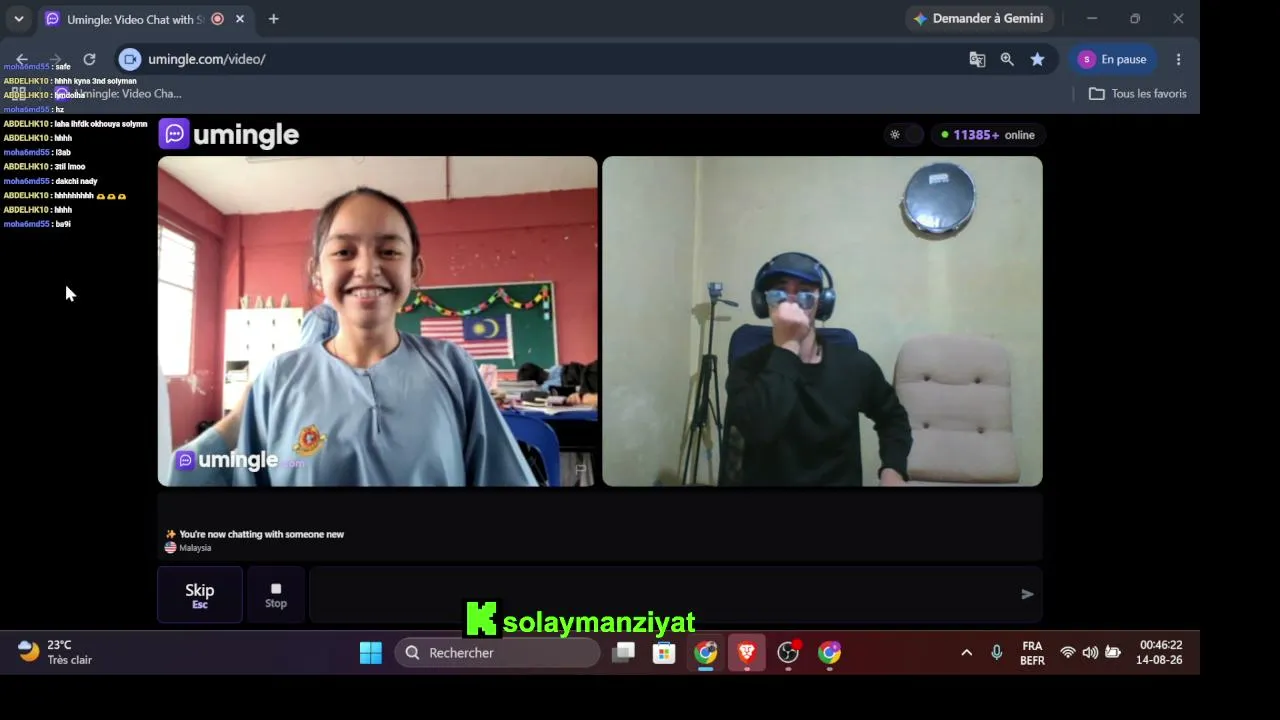Click the chat line "dakchi nady"

tap(76, 181)
